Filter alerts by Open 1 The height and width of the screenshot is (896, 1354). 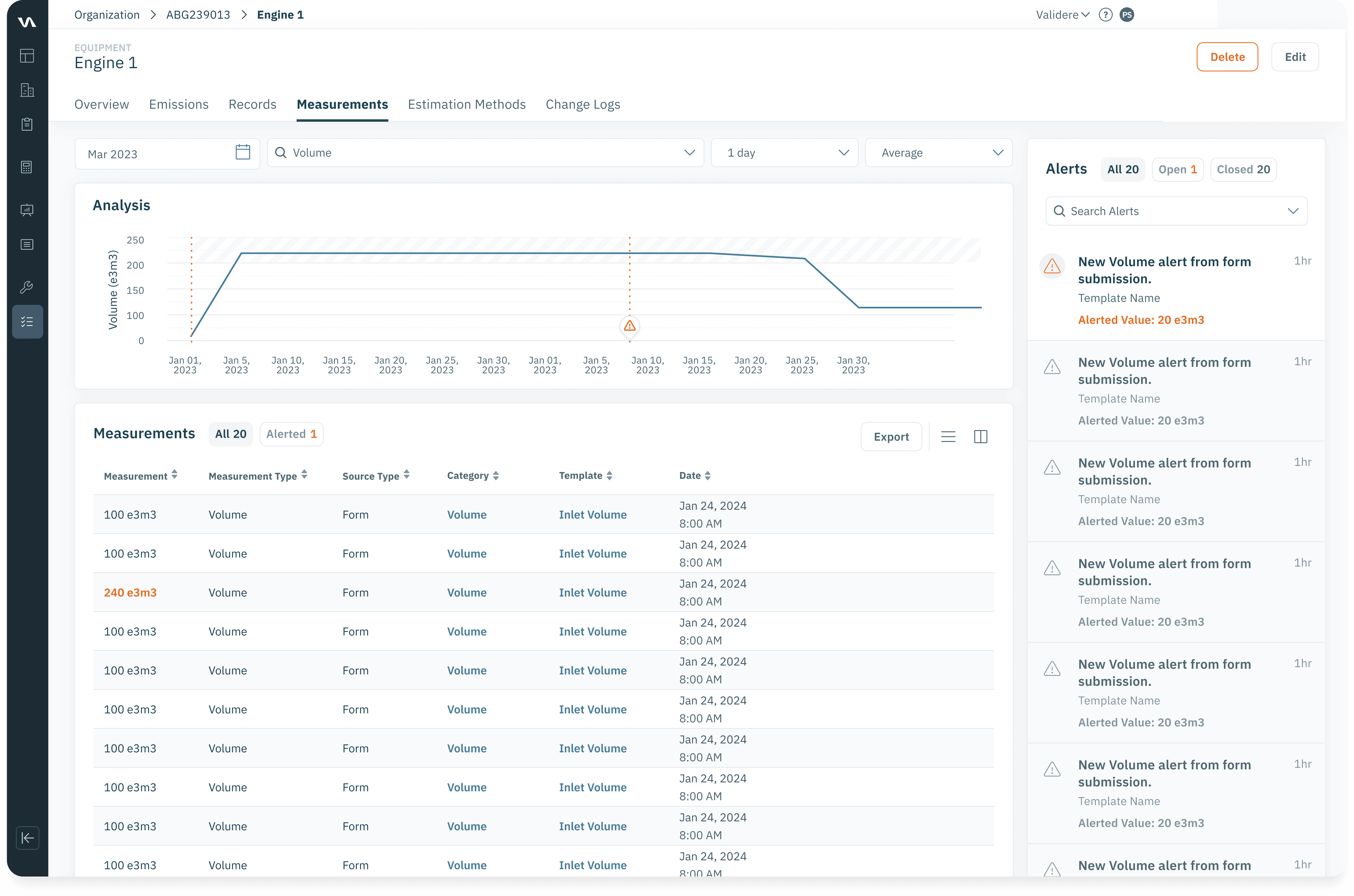[x=1177, y=169]
